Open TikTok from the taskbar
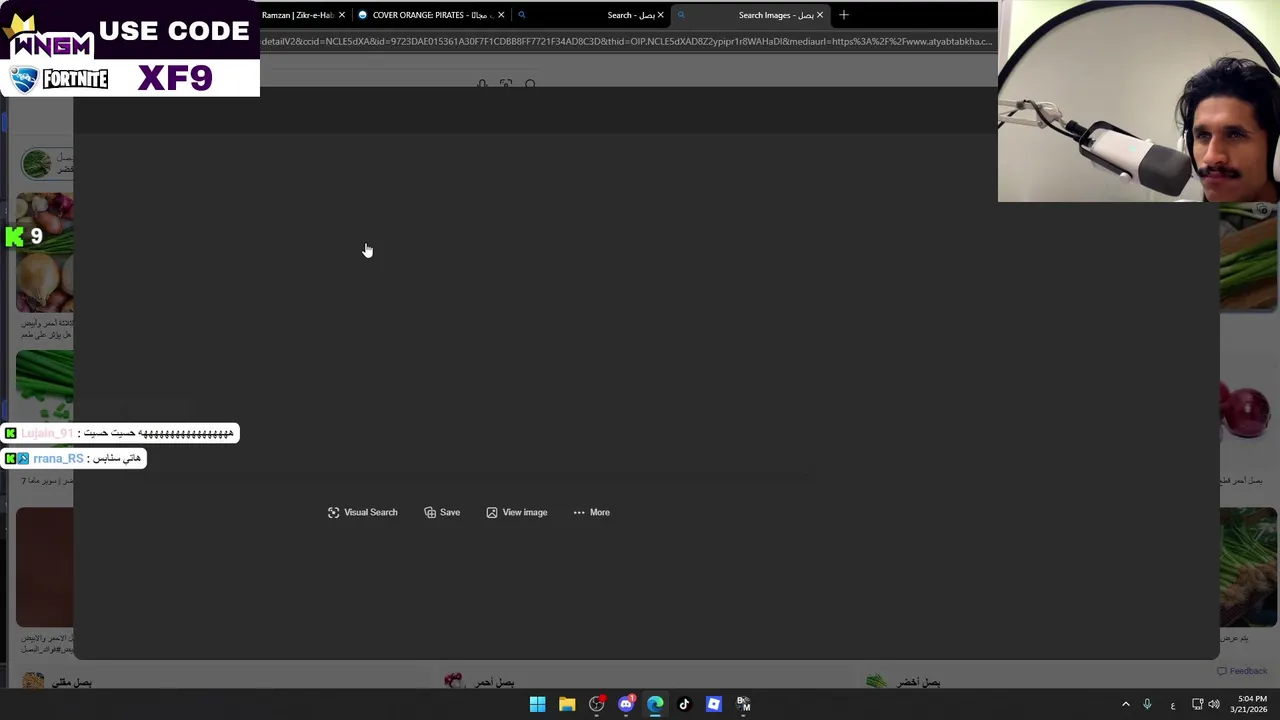1280x720 pixels. coord(684,704)
